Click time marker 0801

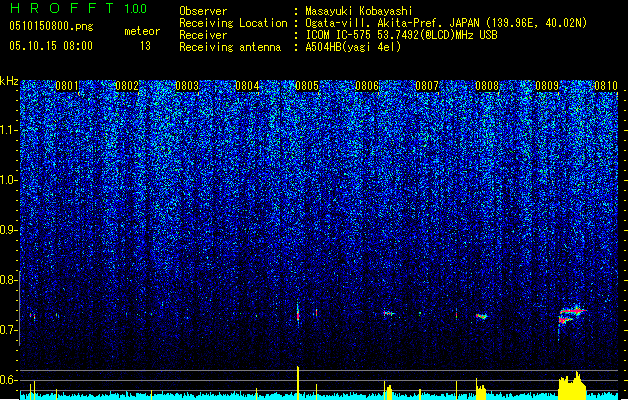(67, 86)
